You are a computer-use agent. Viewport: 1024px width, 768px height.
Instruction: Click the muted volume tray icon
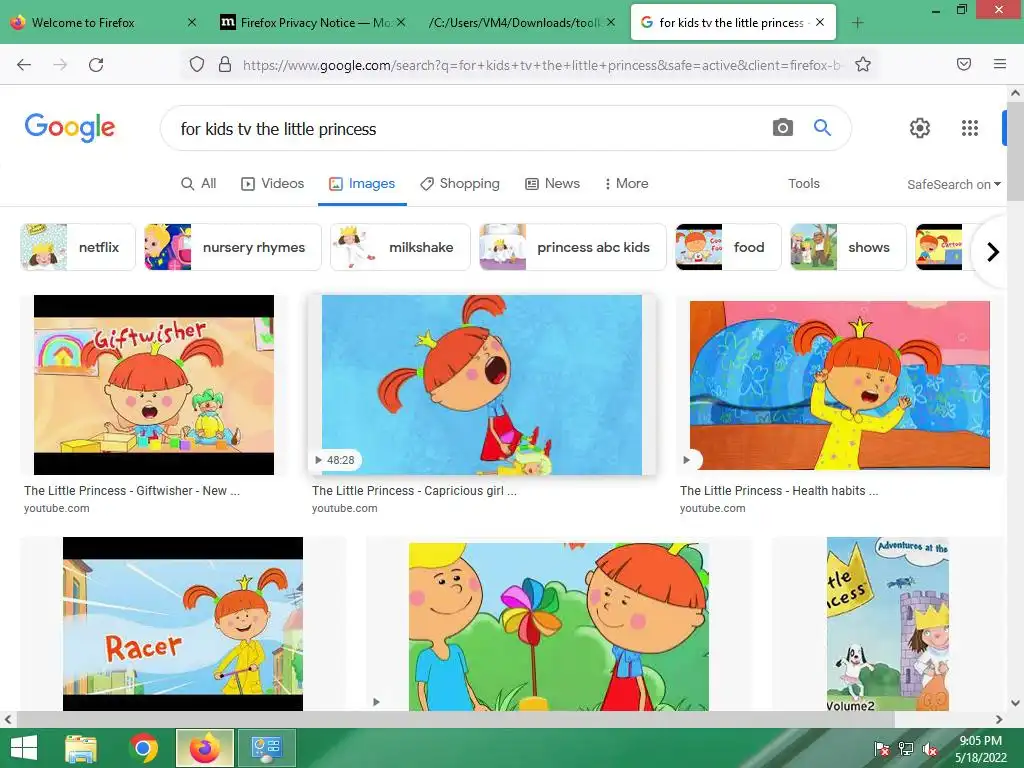pos(930,749)
